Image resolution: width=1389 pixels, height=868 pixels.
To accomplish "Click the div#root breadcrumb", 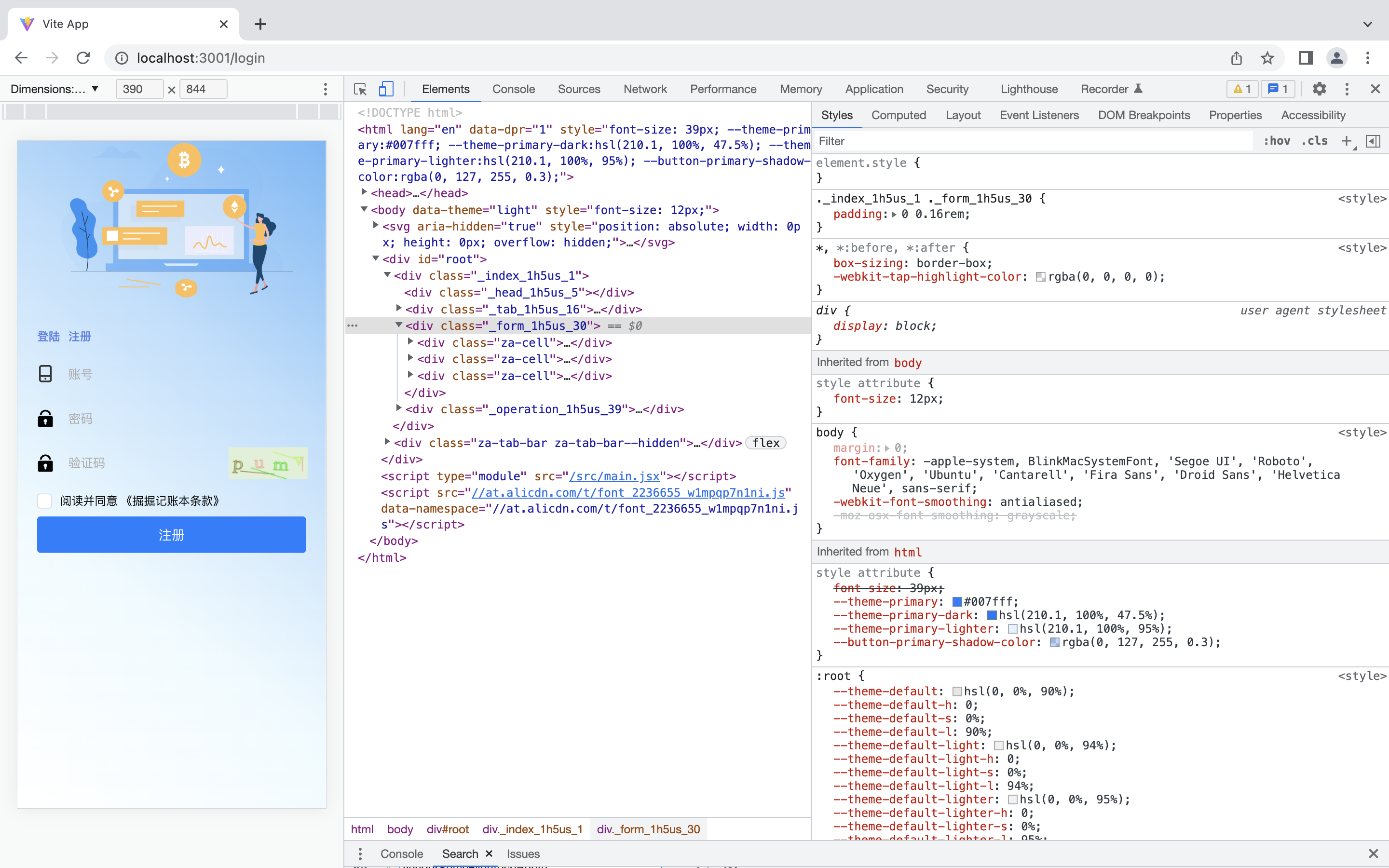I will (x=448, y=829).
